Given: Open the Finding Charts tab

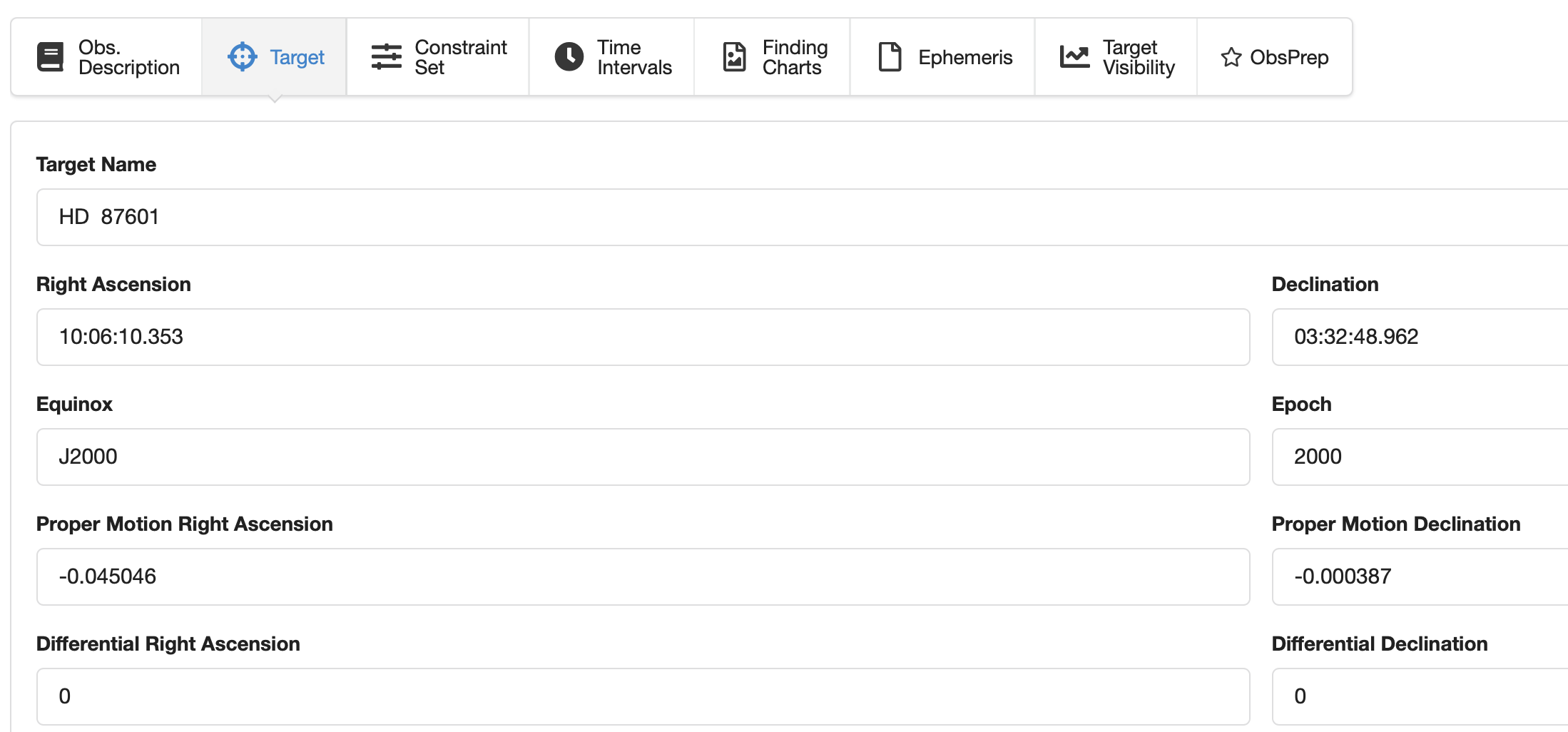Looking at the screenshot, I should tap(794, 57).
